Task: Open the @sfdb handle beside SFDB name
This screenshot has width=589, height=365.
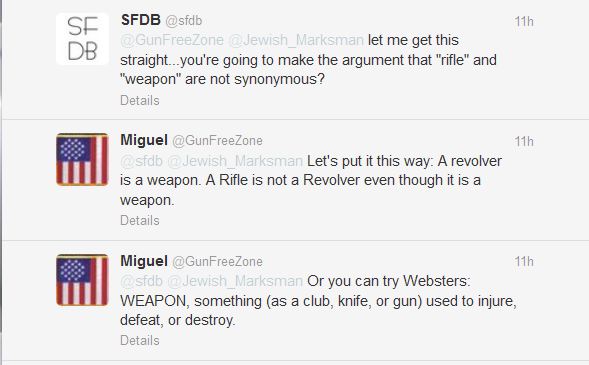Action: pyautogui.click(x=184, y=21)
